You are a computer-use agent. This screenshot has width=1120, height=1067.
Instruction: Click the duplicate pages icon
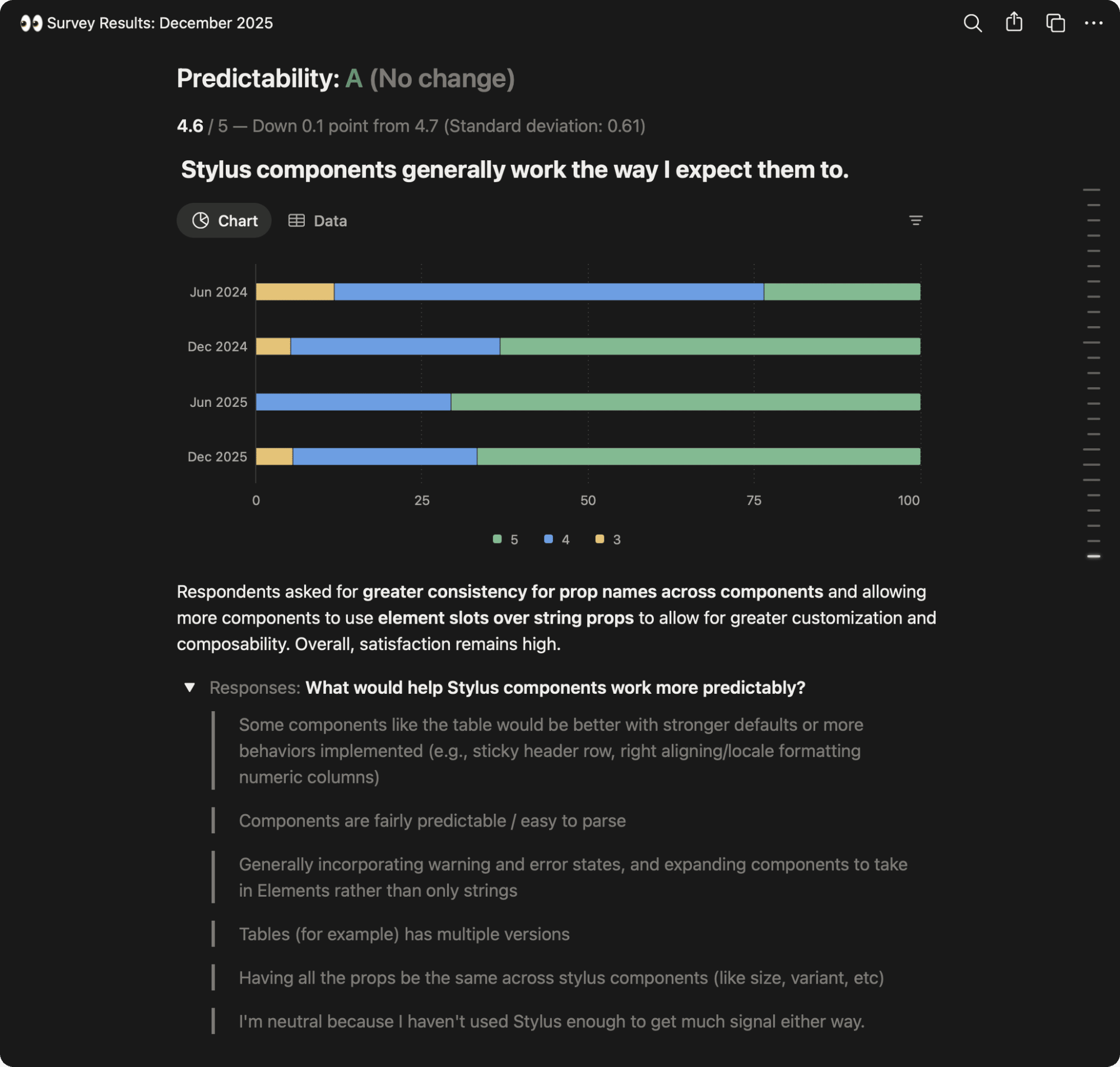click(x=1055, y=24)
